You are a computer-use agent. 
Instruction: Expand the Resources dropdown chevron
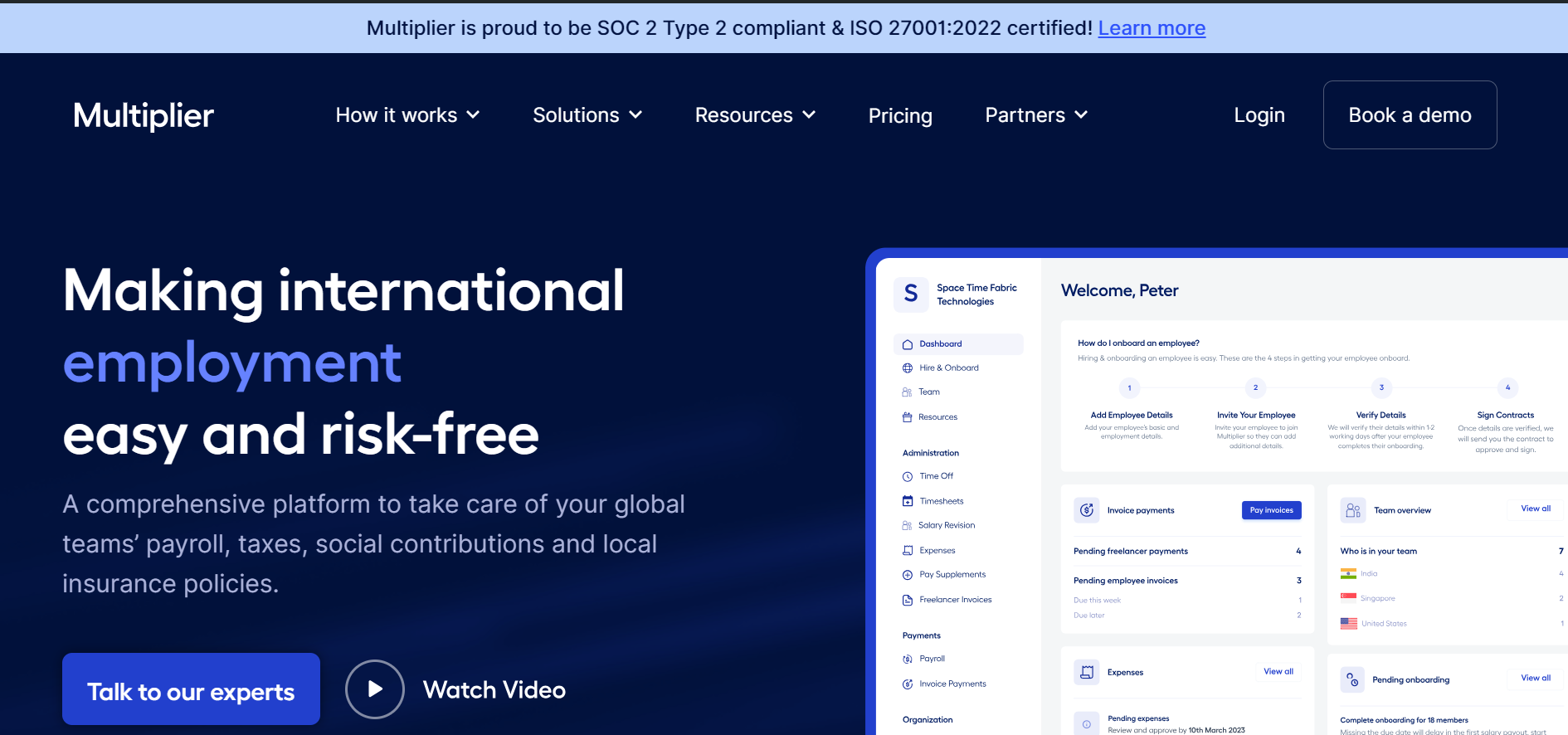pyautogui.click(x=809, y=115)
